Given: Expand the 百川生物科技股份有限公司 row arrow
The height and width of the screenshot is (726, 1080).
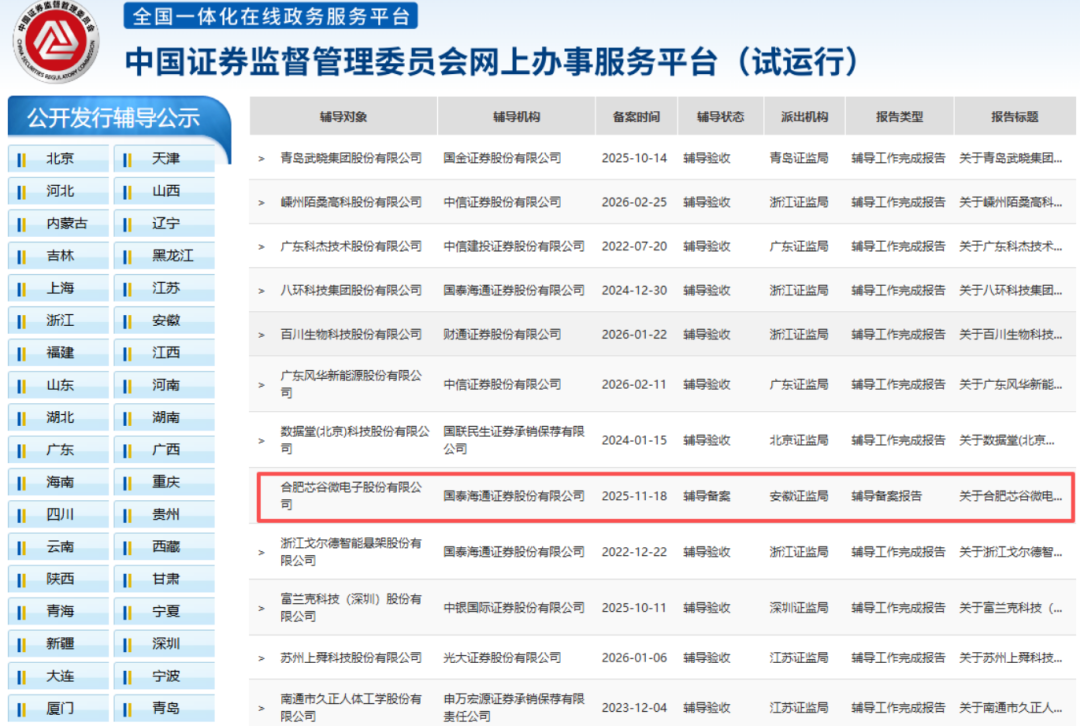Looking at the screenshot, I should (261, 335).
